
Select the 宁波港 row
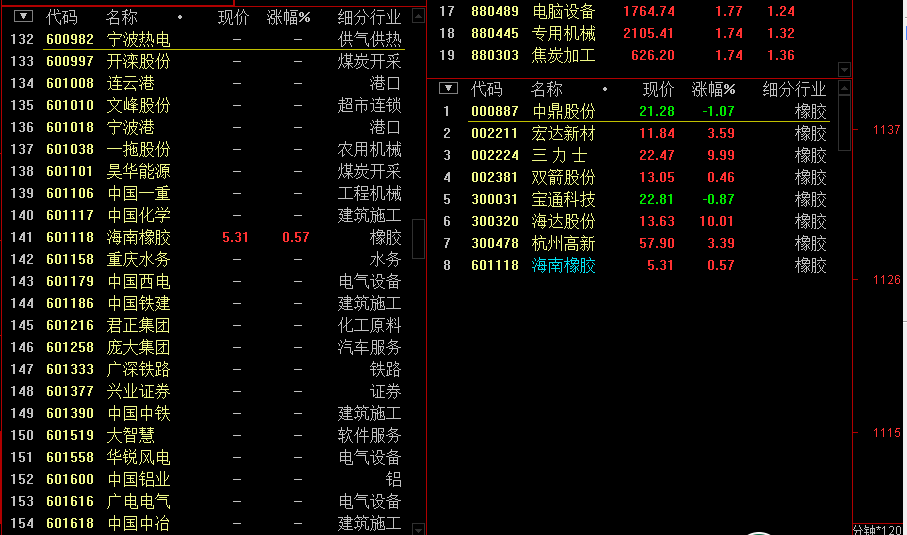[207, 127]
